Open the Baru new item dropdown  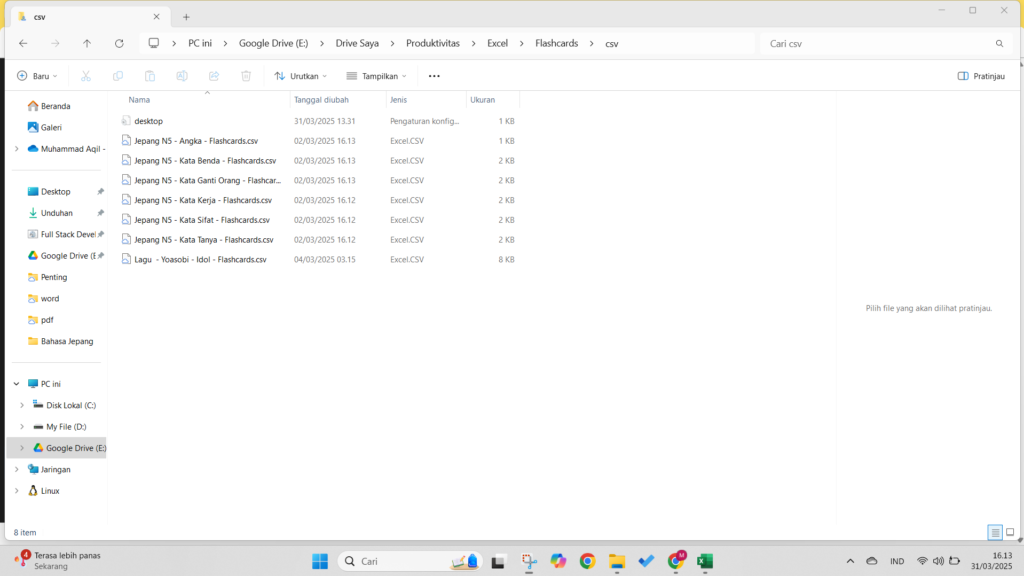coord(37,76)
